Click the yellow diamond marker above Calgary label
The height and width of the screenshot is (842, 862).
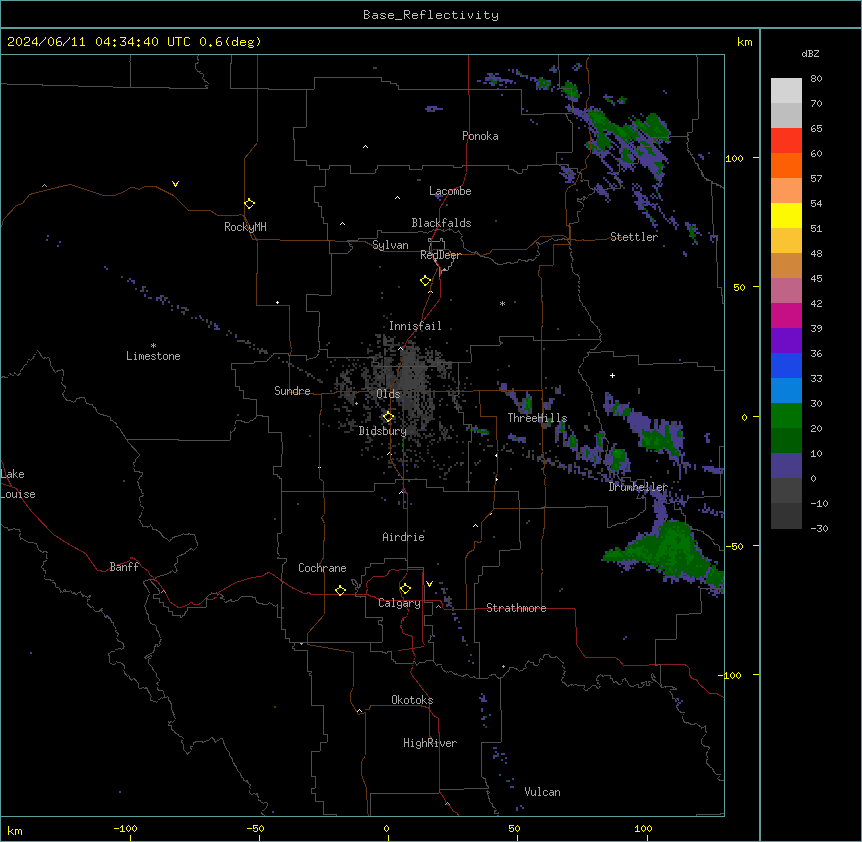[405, 589]
